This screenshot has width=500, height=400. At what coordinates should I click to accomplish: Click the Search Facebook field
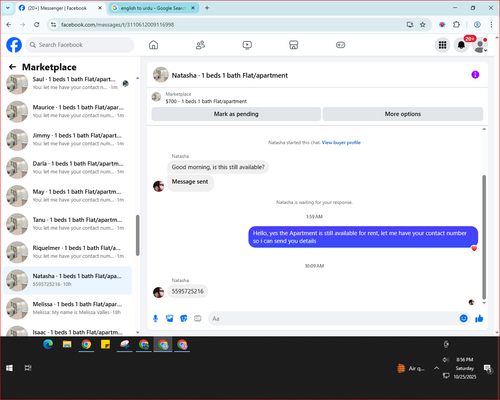click(80, 45)
